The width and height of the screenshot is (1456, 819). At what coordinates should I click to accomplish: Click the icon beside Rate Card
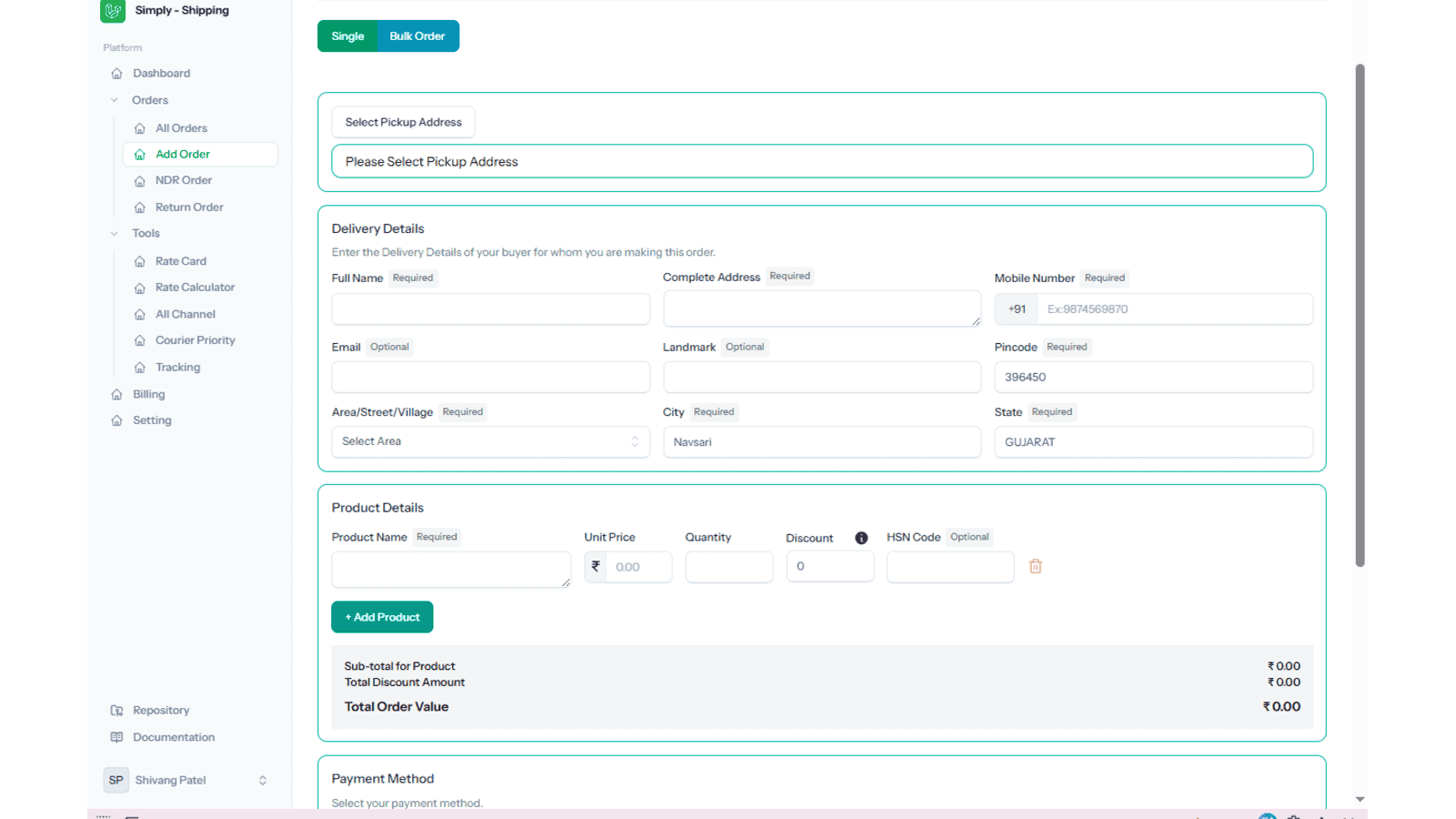(x=139, y=261)
